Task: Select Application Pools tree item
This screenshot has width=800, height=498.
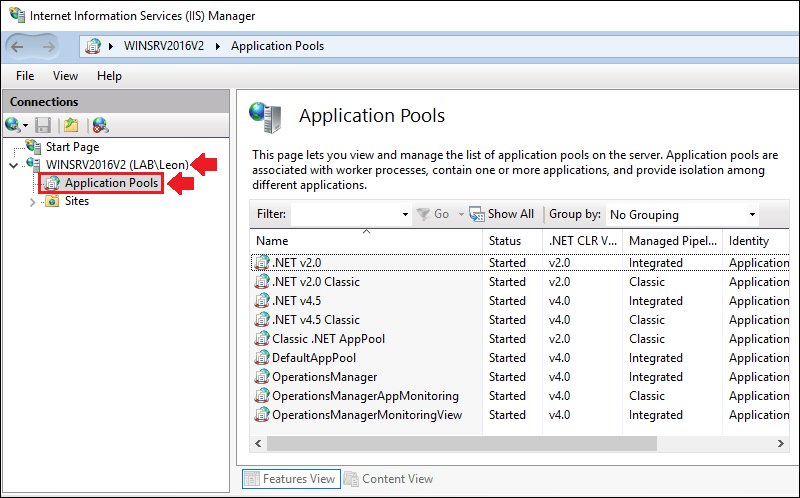Action: coord(111,183)
